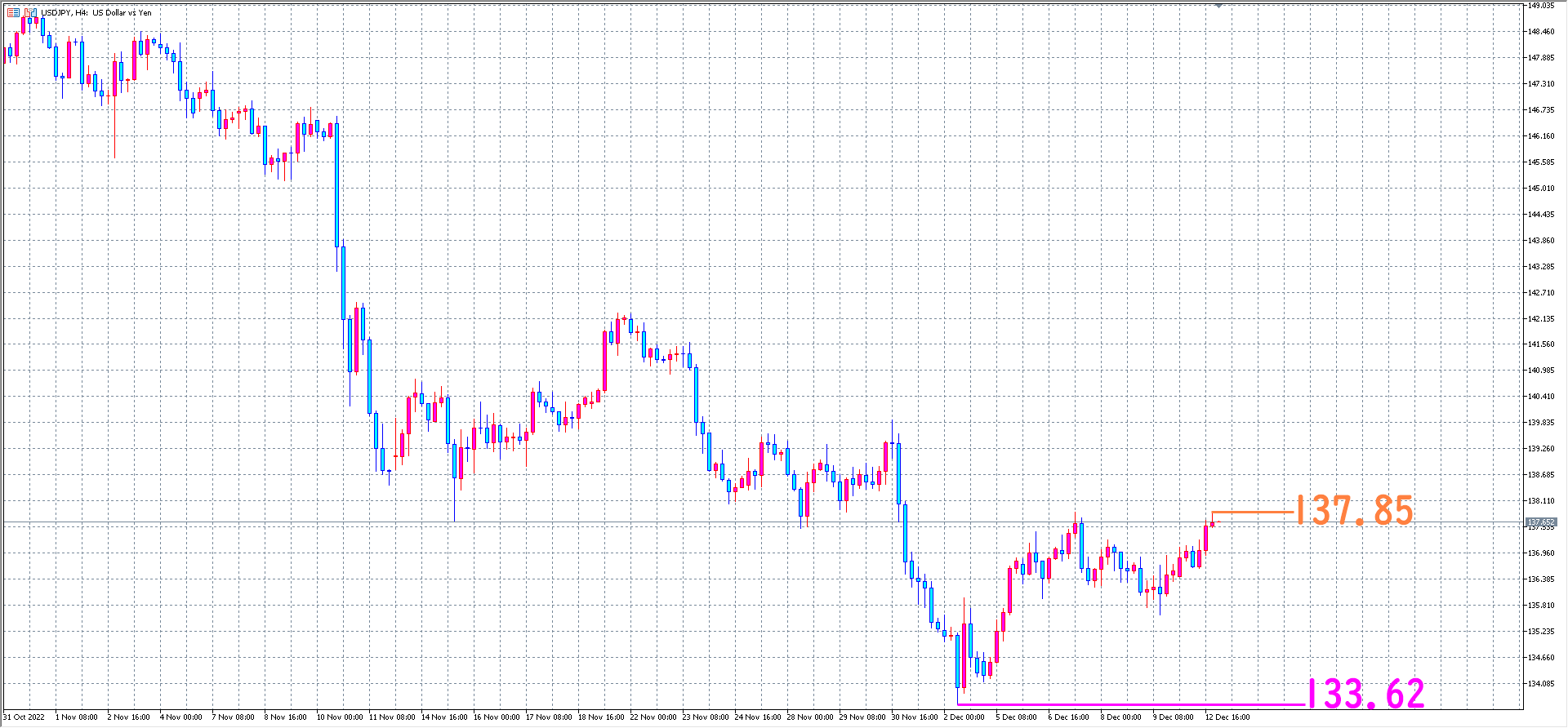Image resolution: width=1568 pixels, height=728 pixels.
Task: Click the 134.085 level on price axis
Action: (x=1540, y=684)
